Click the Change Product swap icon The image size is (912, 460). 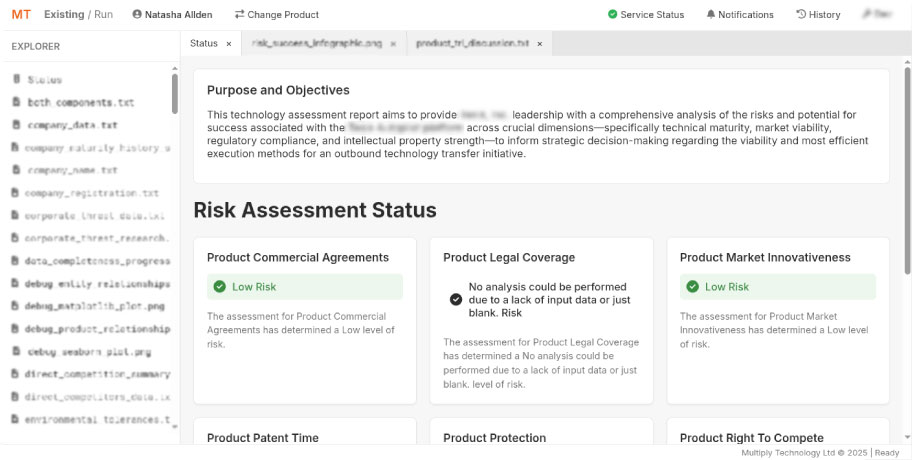239,14
